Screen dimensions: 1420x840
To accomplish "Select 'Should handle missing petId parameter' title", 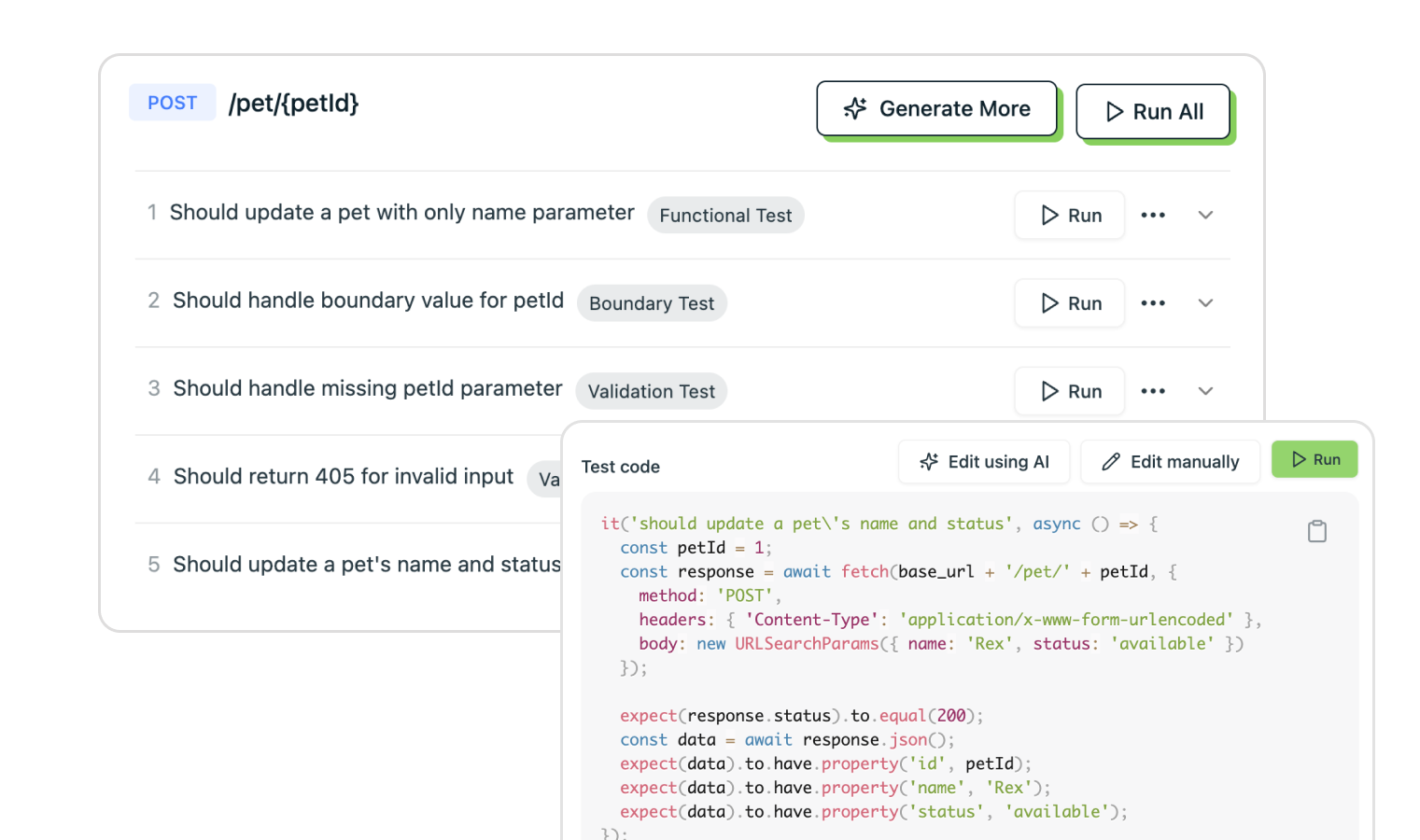I will (x=368, y=388).
